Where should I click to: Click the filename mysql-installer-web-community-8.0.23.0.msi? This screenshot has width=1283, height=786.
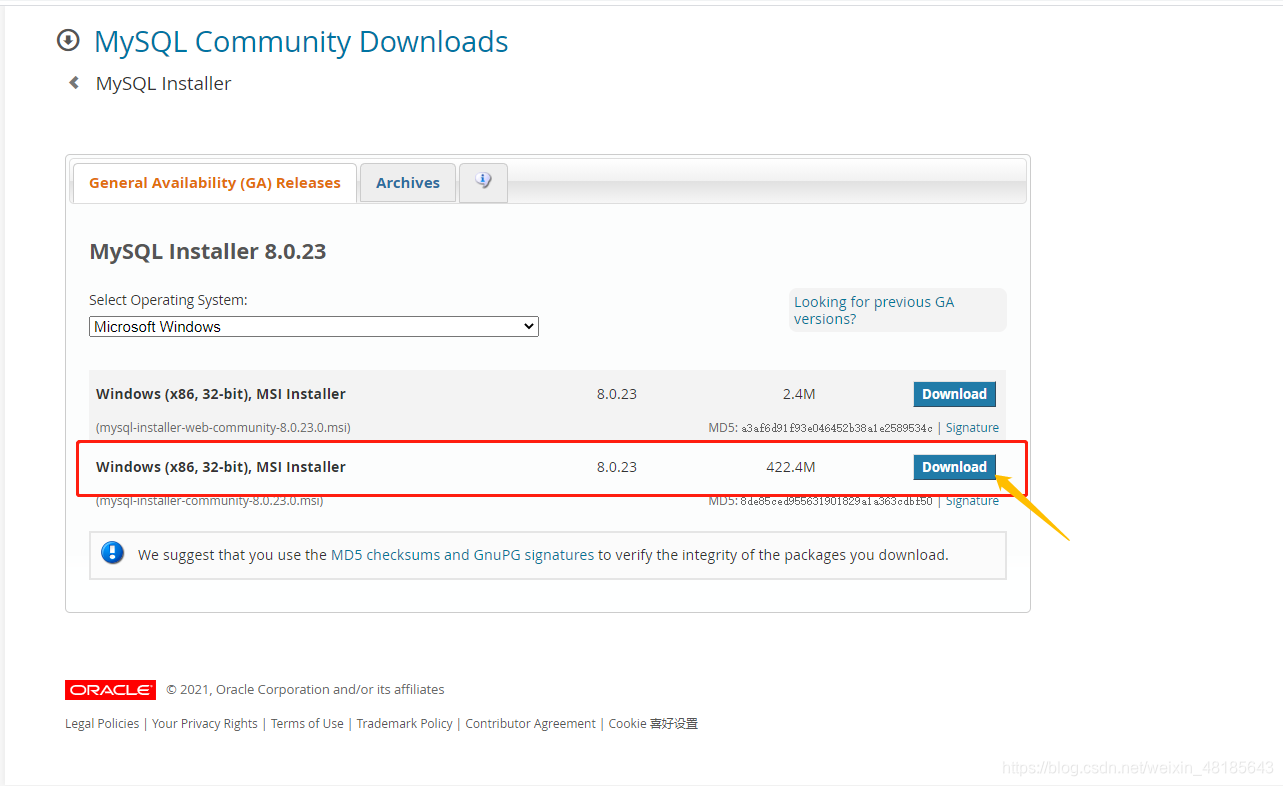(223, 428)
